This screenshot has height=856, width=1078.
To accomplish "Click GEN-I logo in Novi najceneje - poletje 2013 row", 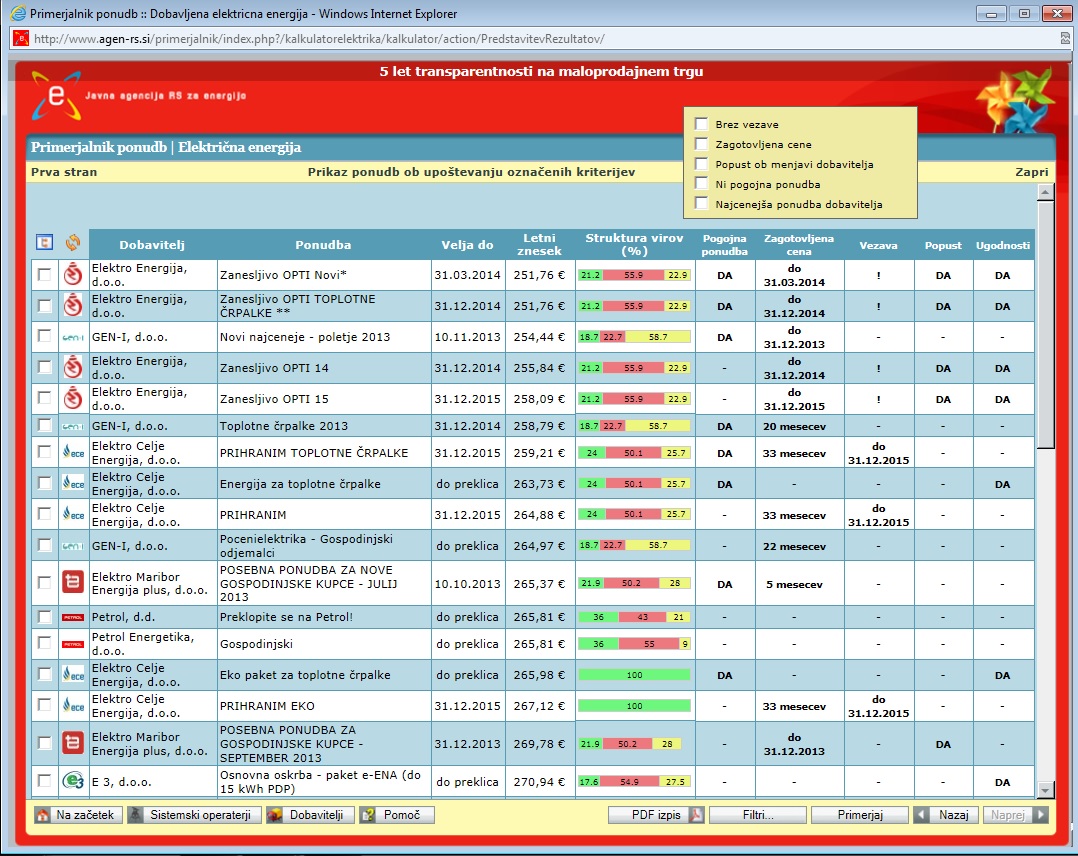I will click(74, 337).
